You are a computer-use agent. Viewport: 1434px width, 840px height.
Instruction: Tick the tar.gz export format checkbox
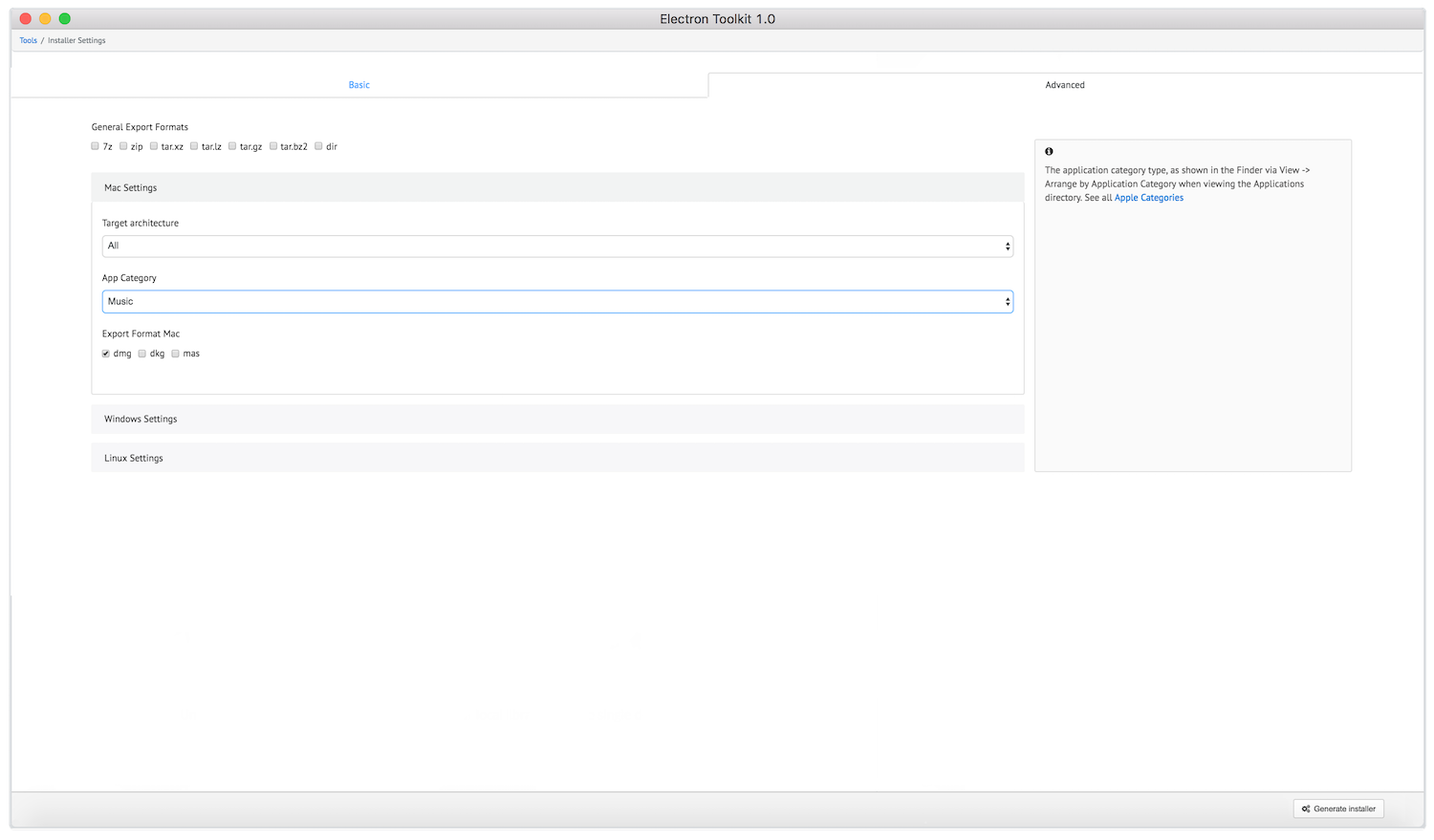coord(232,146)
